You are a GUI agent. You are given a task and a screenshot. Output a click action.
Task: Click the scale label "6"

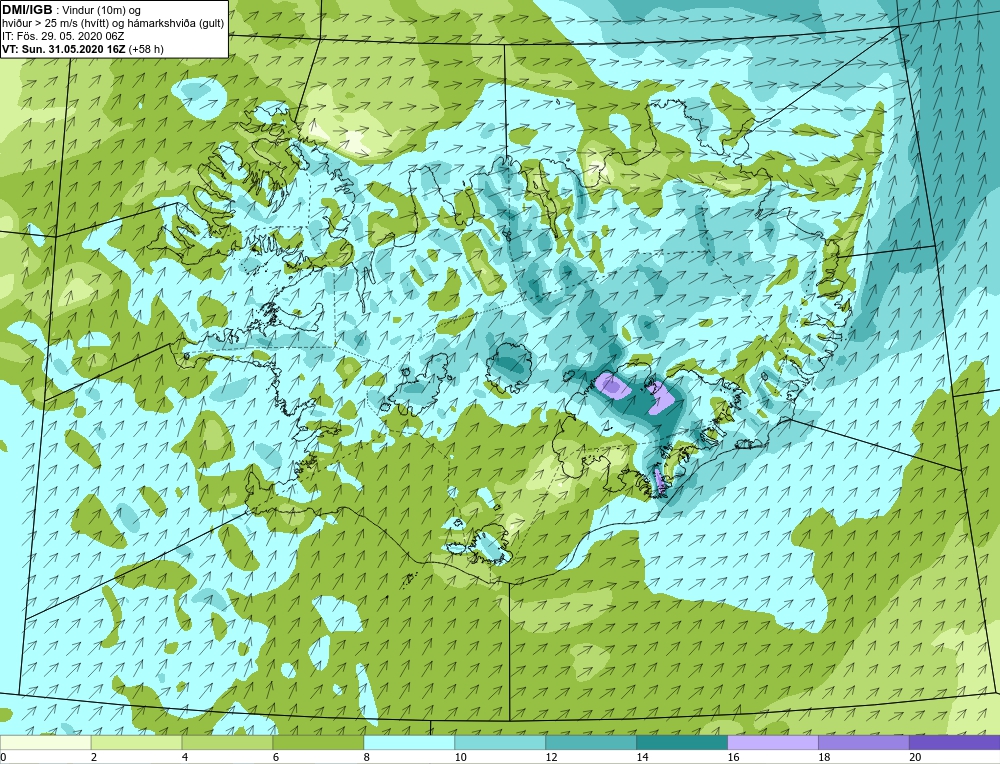pyautogui.click(x=276, y=757)
